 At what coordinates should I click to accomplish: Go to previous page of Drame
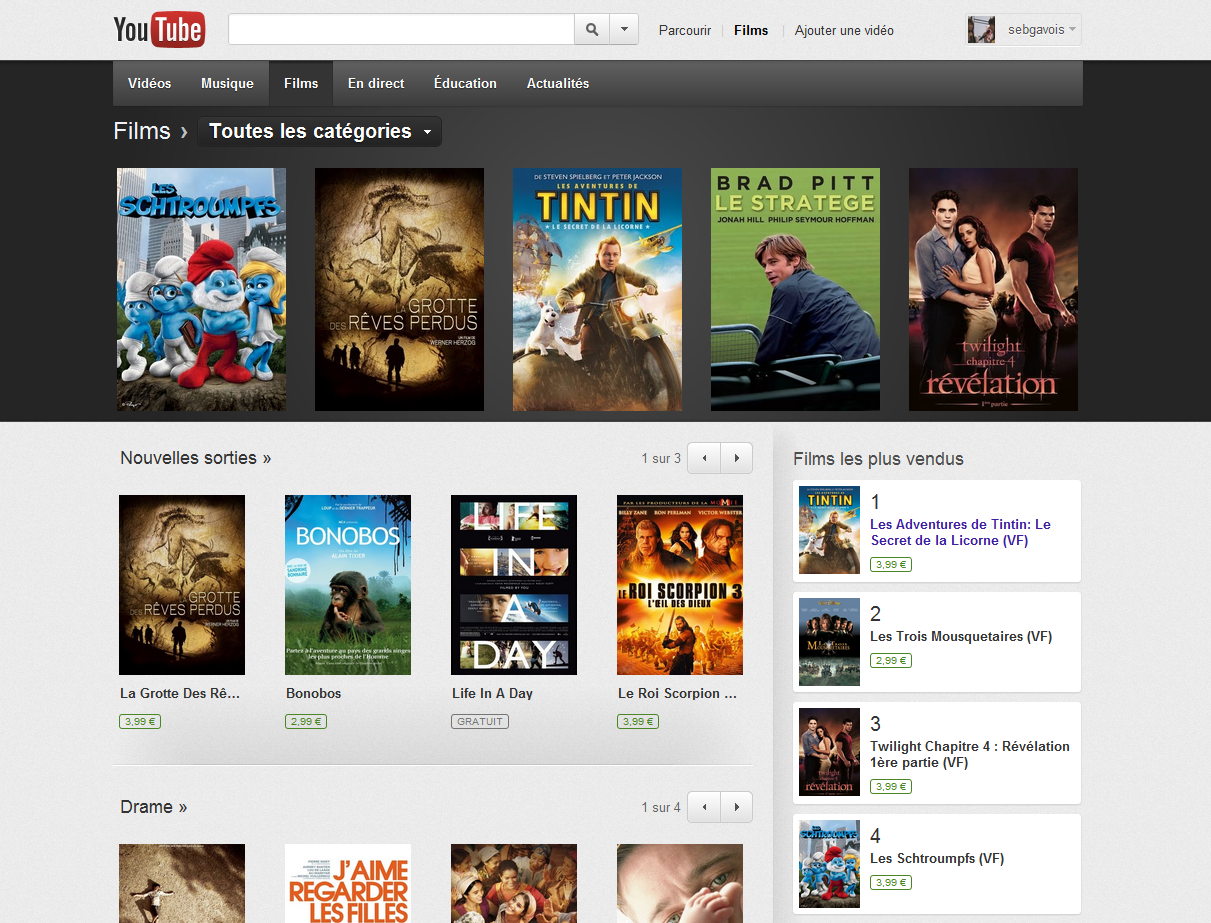(704, 807)
